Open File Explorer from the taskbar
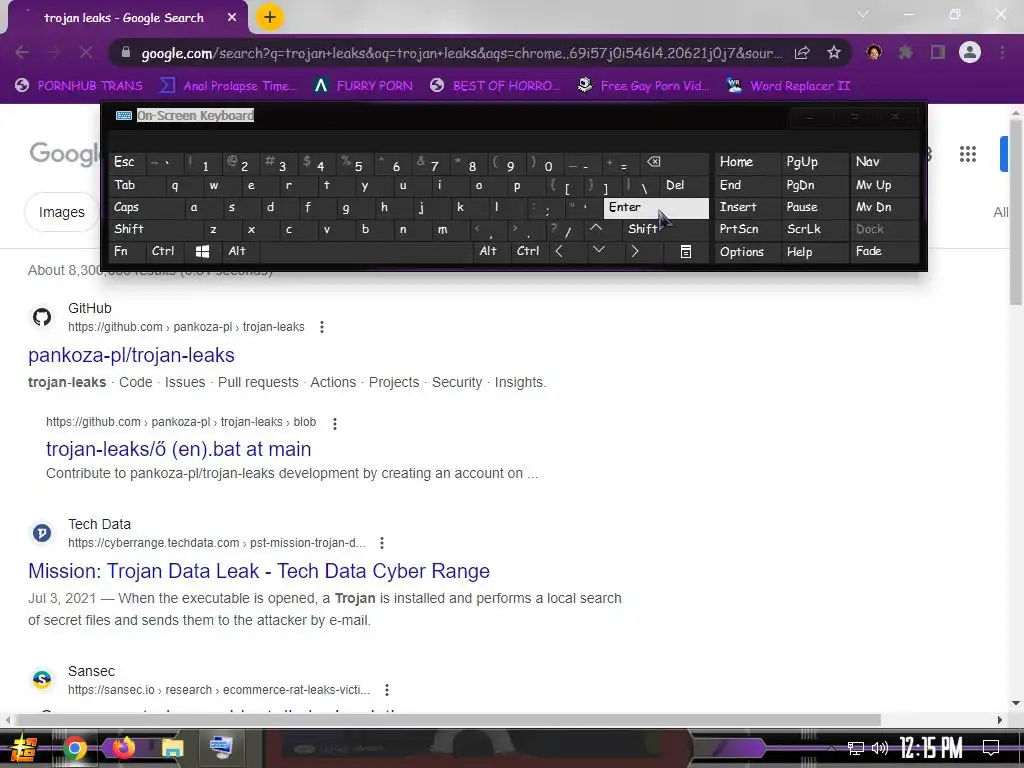1024x768 pixels. pyautogui.click(x=172, y=748)
